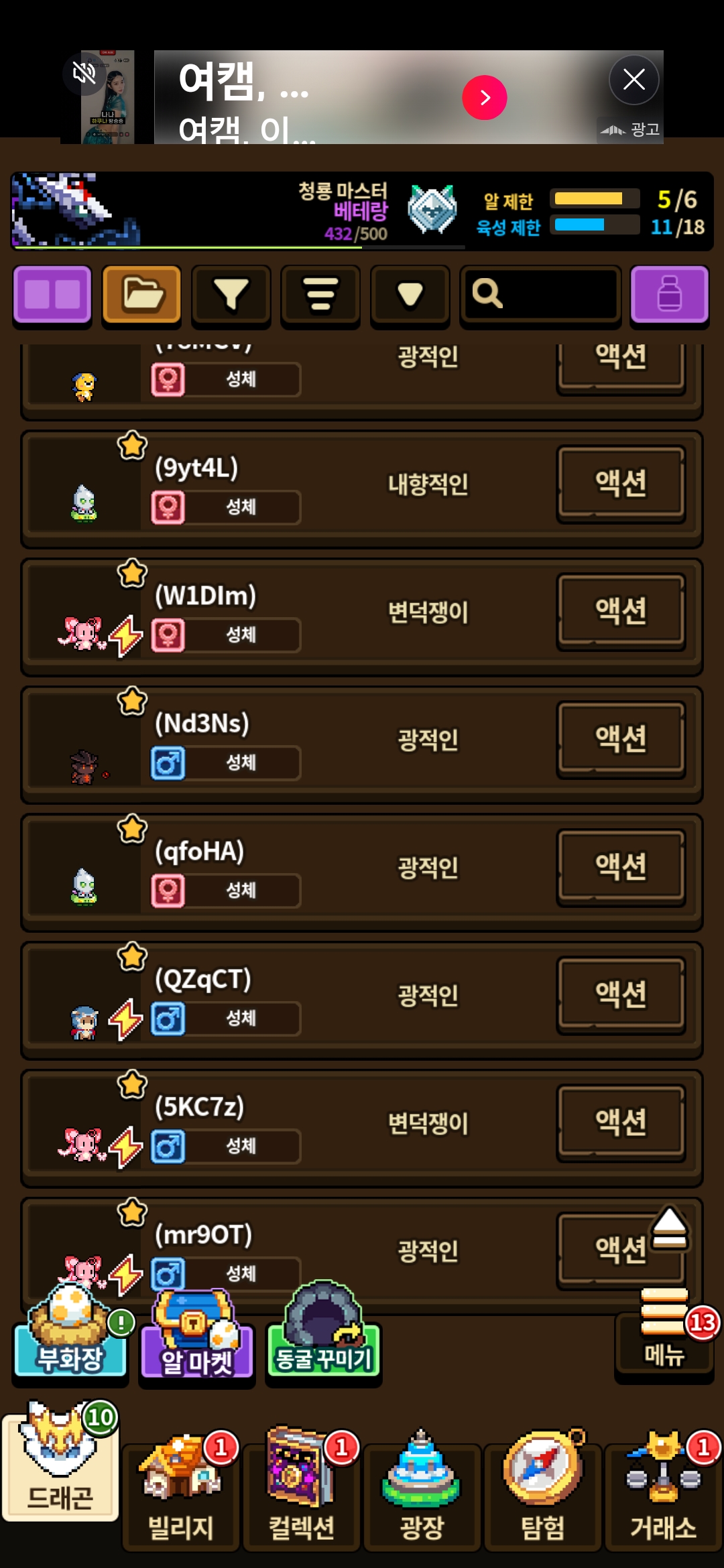The width and height of the screenshot is (724, 1568).
Task: Open the sort order lines icon
Action: click(x=320, y=295)
